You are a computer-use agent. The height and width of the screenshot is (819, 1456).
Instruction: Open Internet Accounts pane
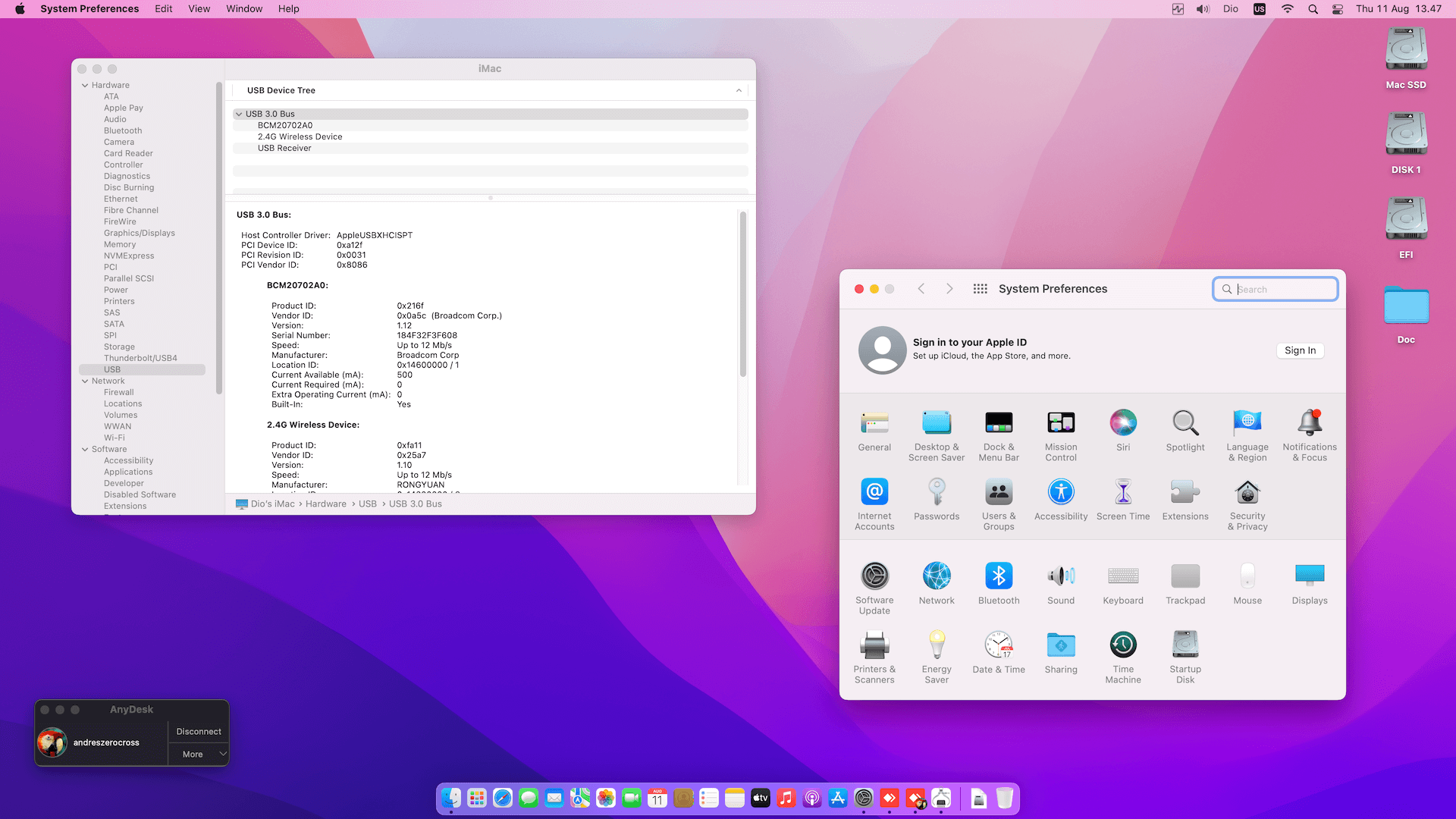point(874,504)
